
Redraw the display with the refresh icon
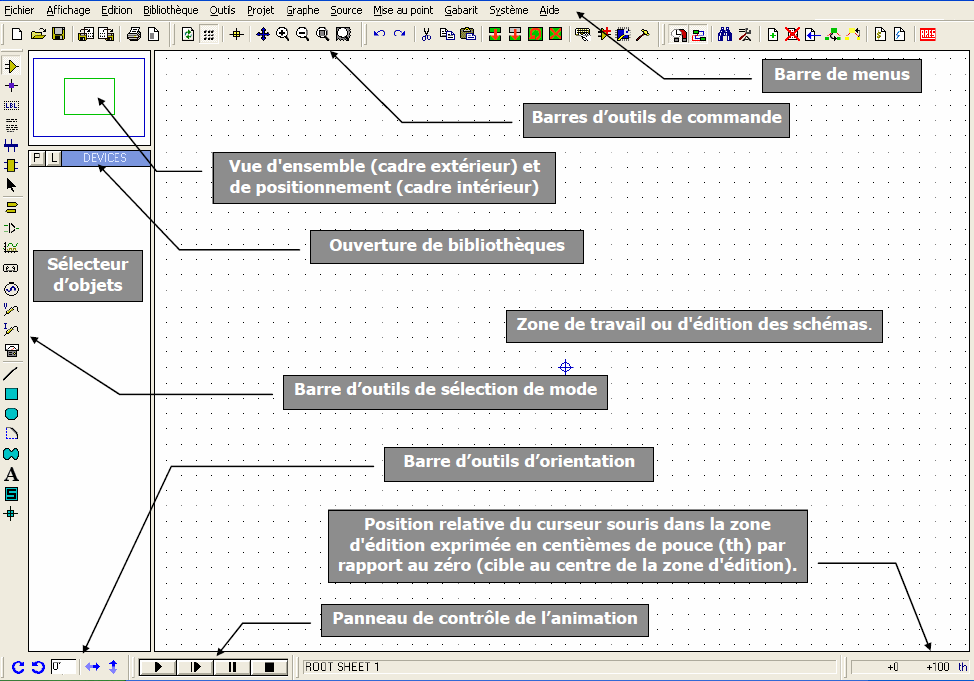point(188,34)
